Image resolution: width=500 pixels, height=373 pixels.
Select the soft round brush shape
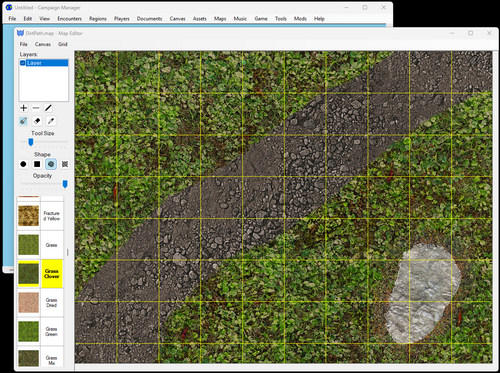point(51,164)
